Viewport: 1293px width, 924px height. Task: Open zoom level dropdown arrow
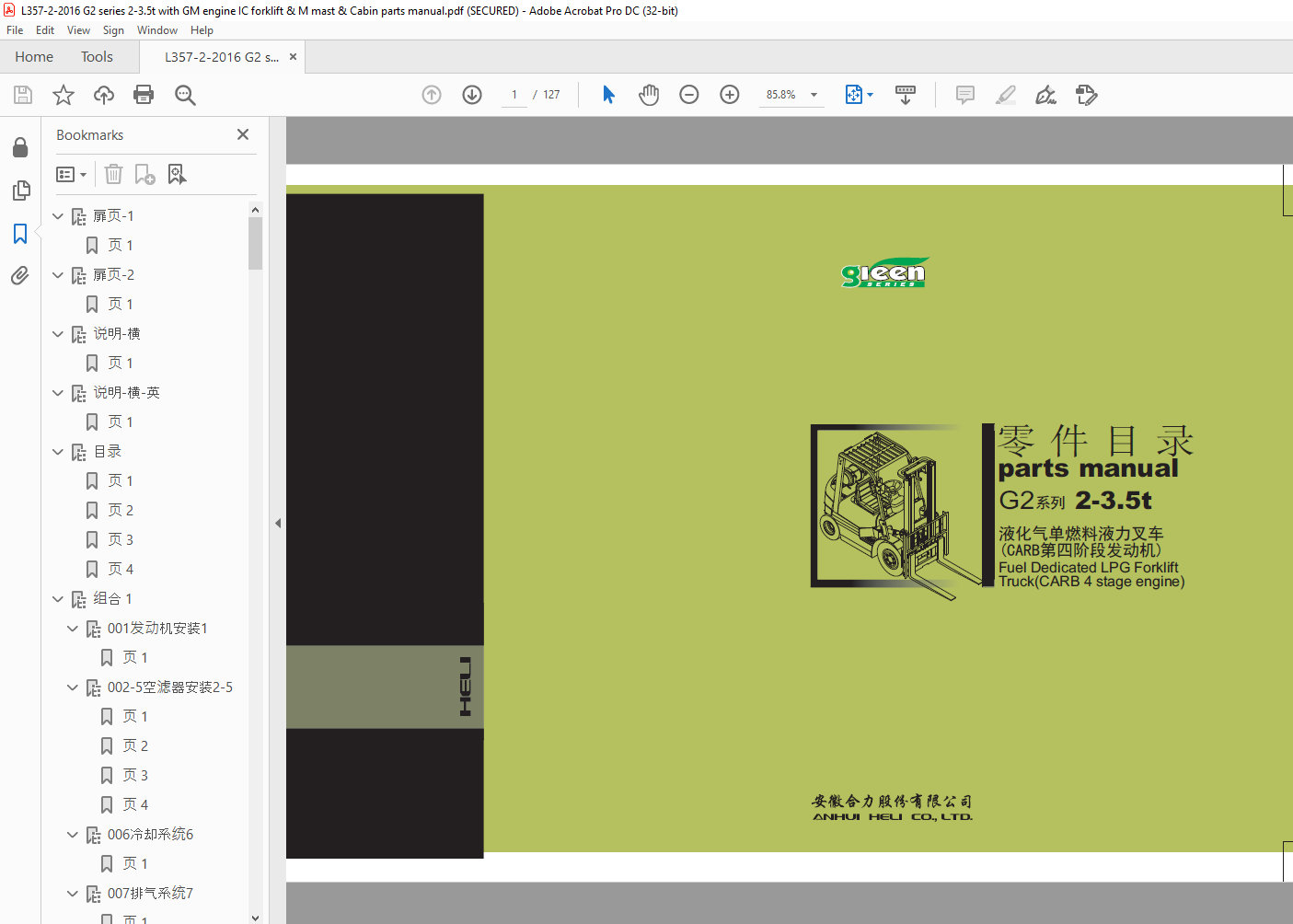[x=814, y=95]
